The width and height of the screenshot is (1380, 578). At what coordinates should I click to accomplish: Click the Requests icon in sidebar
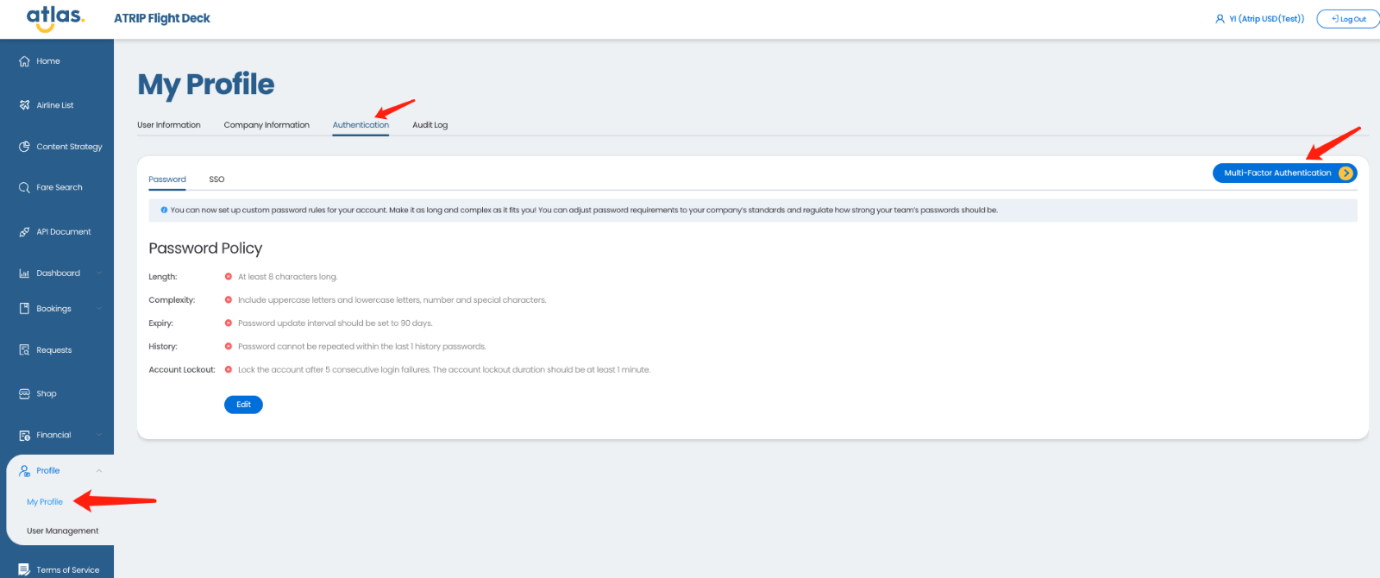click(x=25, y=350)
